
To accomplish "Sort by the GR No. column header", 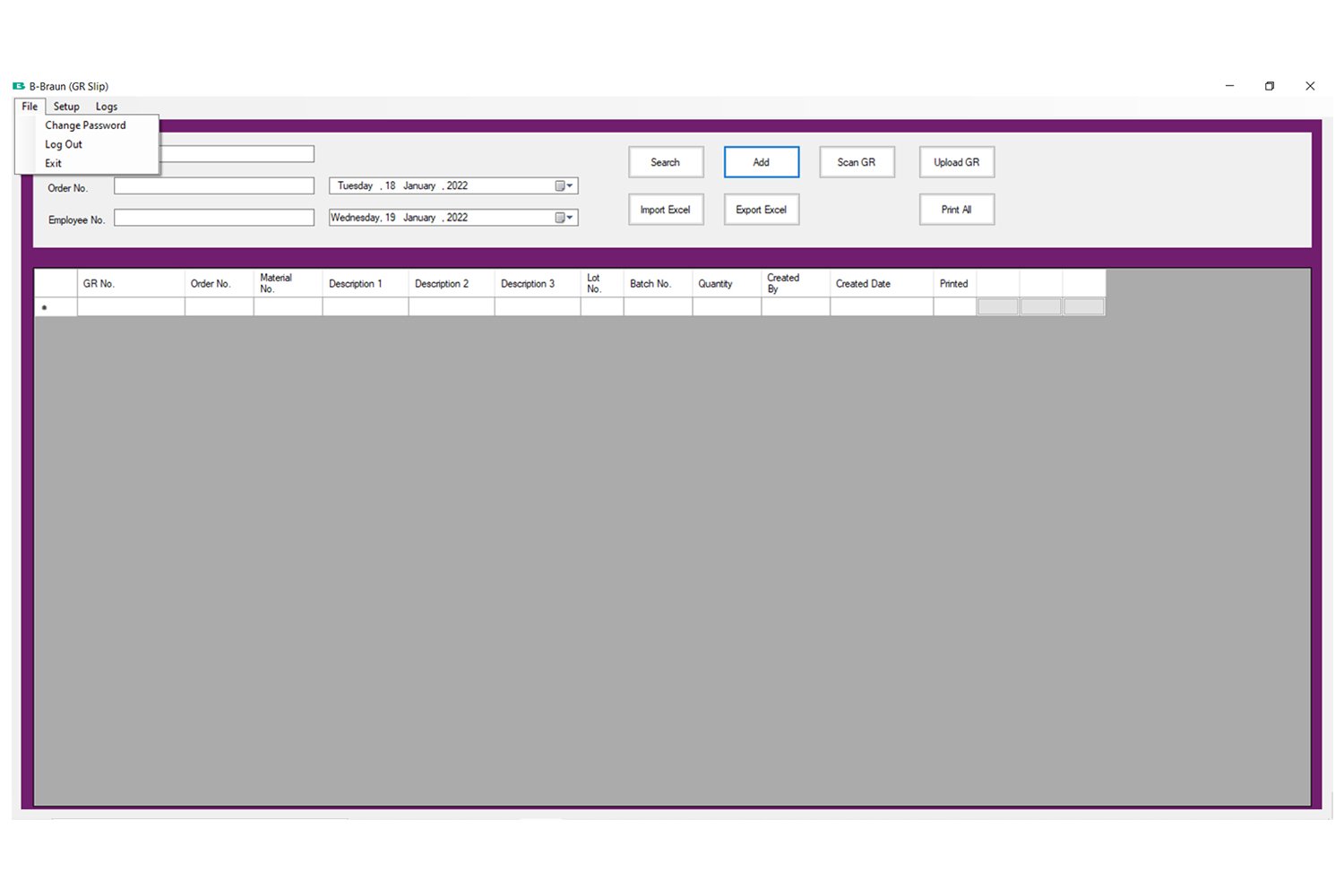I will [131, 283].
